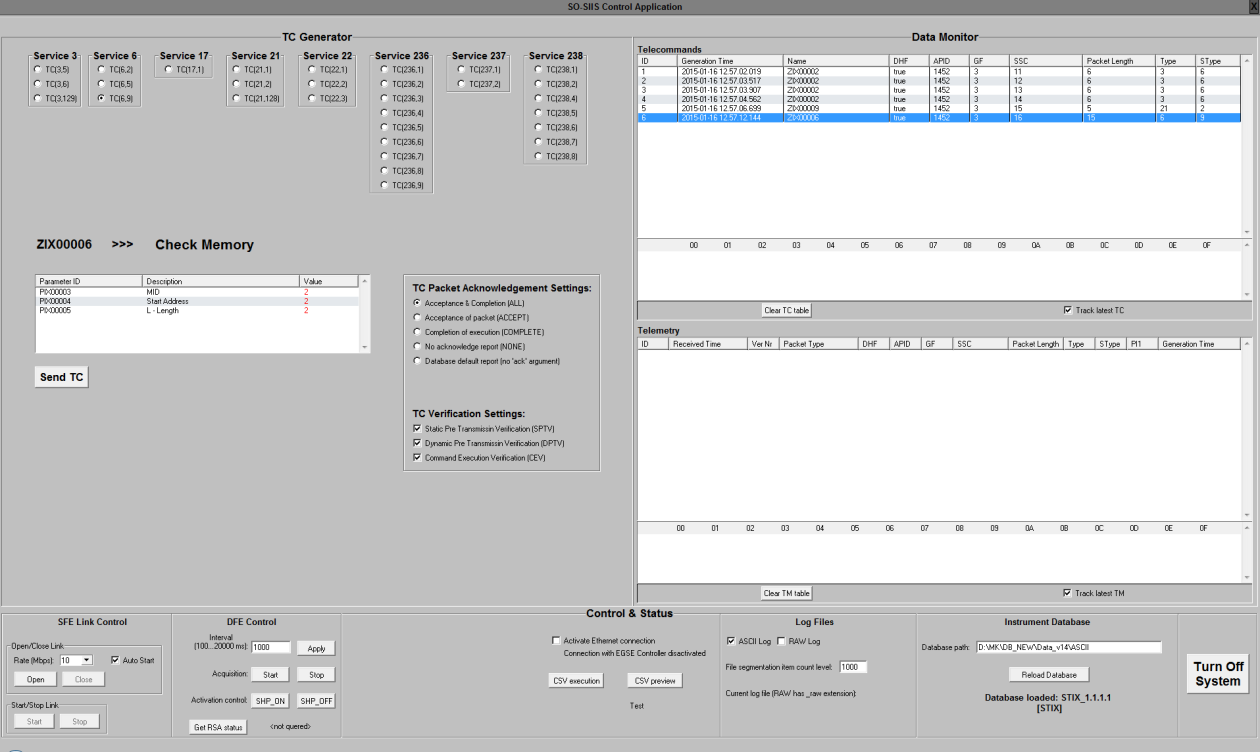Open CSV preview
1260x752 pixels.
point(655,681)
